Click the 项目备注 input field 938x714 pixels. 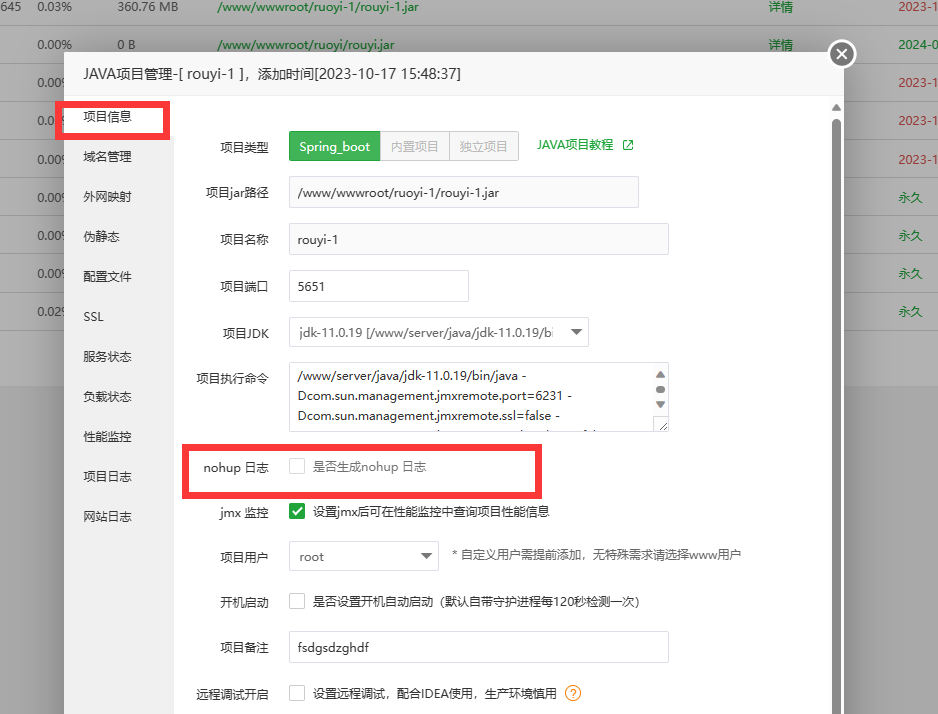pos(479,647)
